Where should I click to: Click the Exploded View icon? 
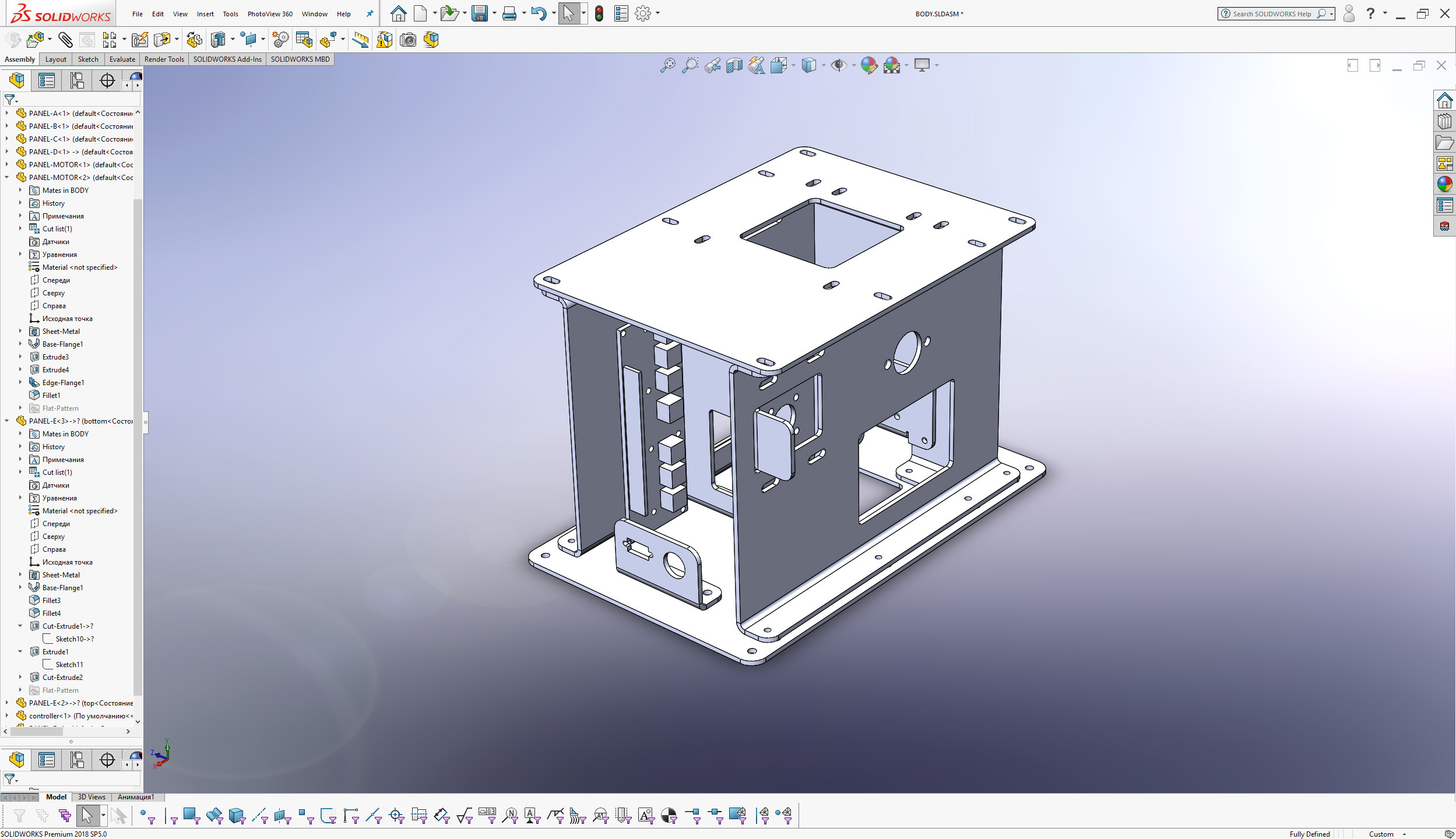(x=328, y=40)
